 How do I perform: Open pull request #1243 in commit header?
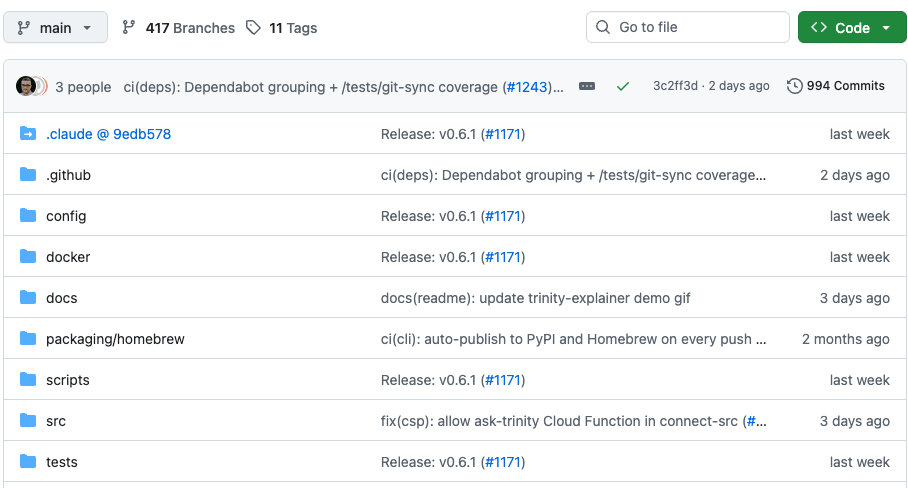pos(527,87)
